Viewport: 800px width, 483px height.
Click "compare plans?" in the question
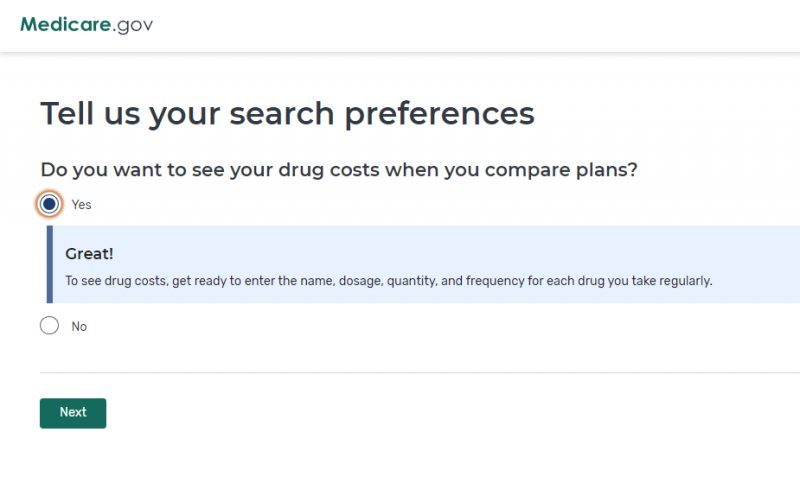[561, 170]
